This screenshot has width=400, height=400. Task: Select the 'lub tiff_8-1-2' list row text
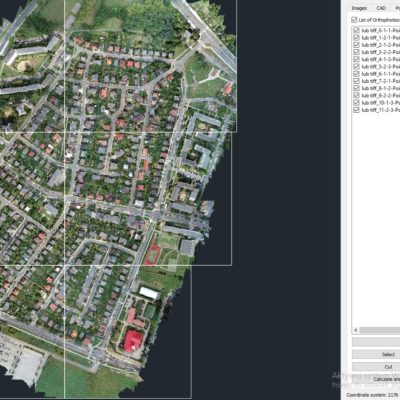click(381, 88)
